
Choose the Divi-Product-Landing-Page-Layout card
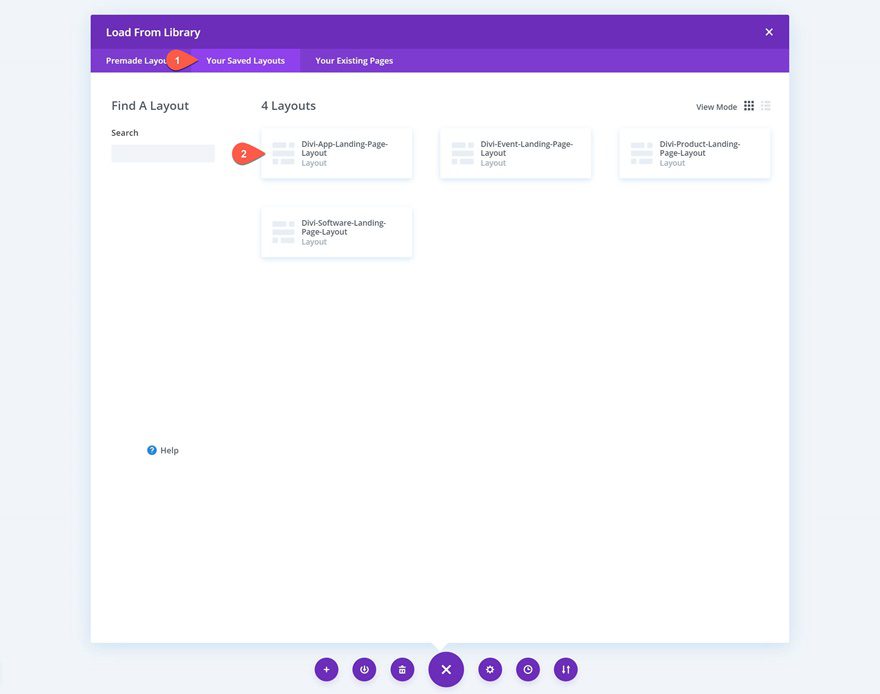tap(695, 153)
